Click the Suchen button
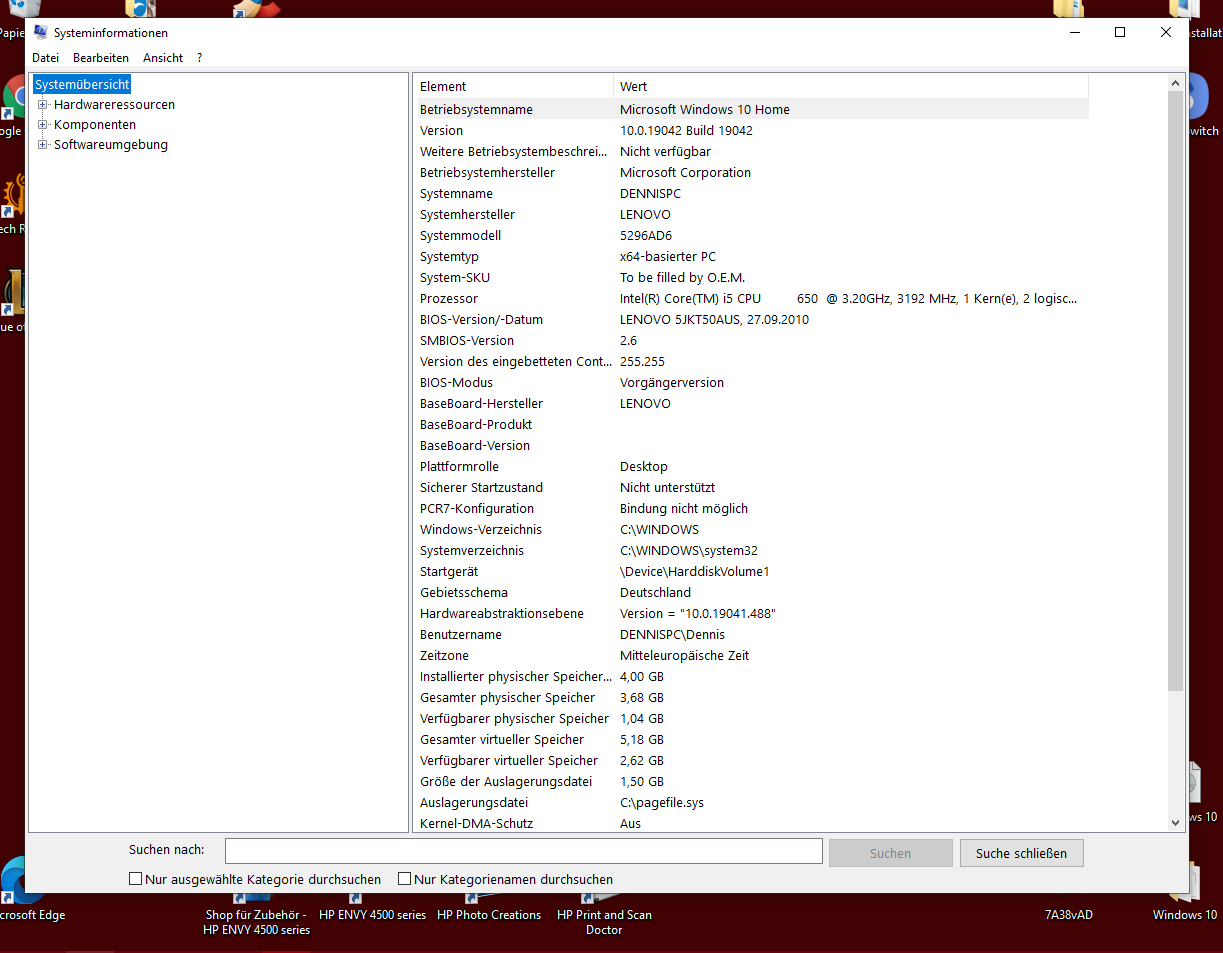 coord(890,853)
